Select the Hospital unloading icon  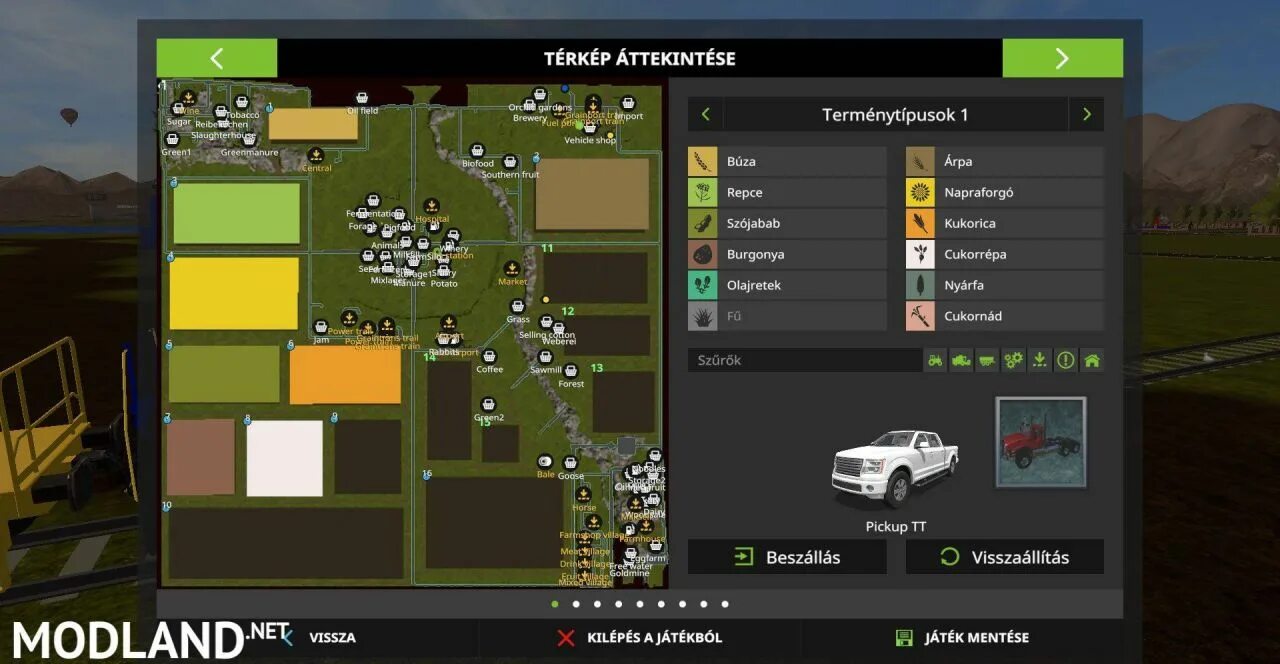tap(431, 206)
